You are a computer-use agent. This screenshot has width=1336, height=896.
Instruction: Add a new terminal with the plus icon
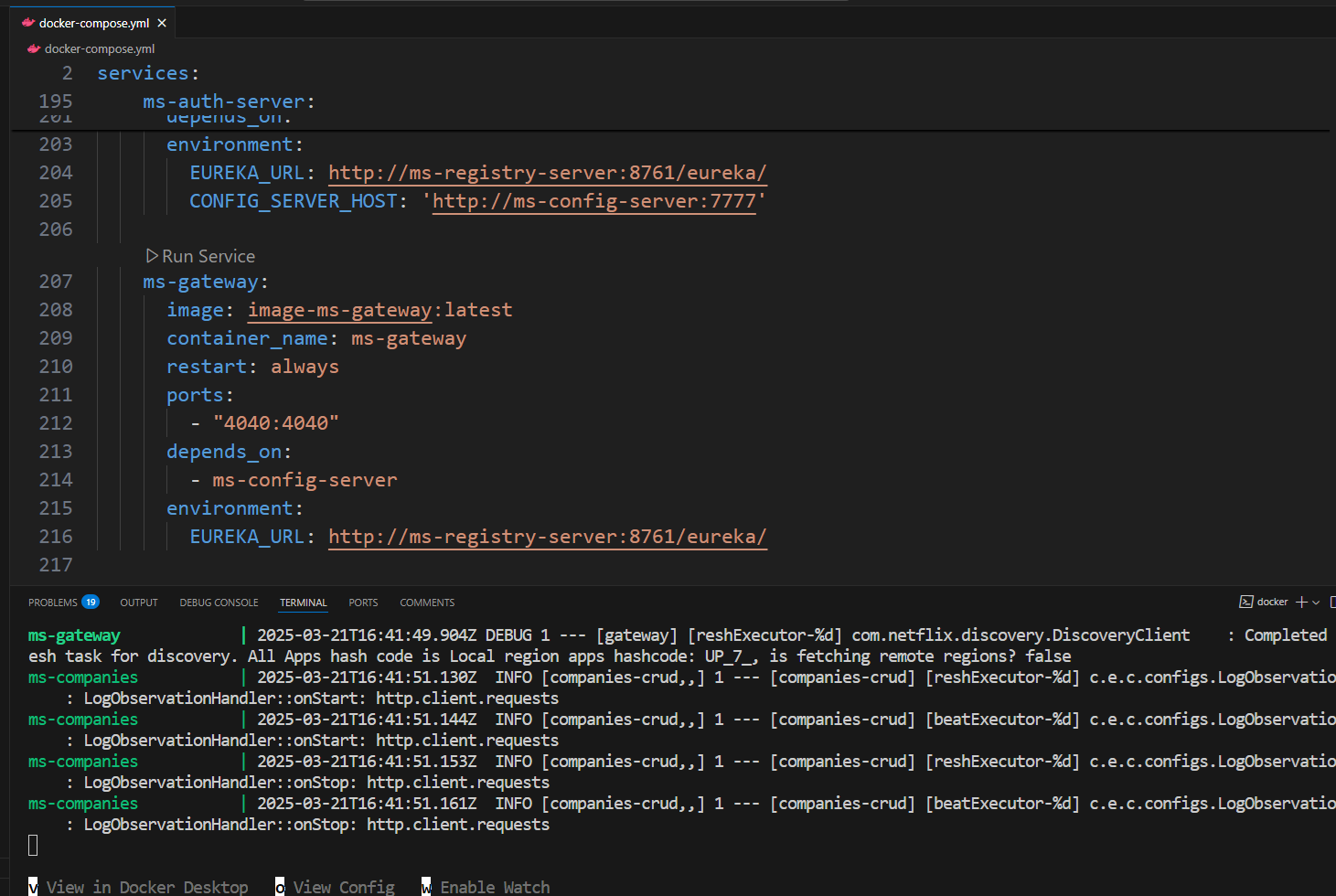(x=1301, y=602)
